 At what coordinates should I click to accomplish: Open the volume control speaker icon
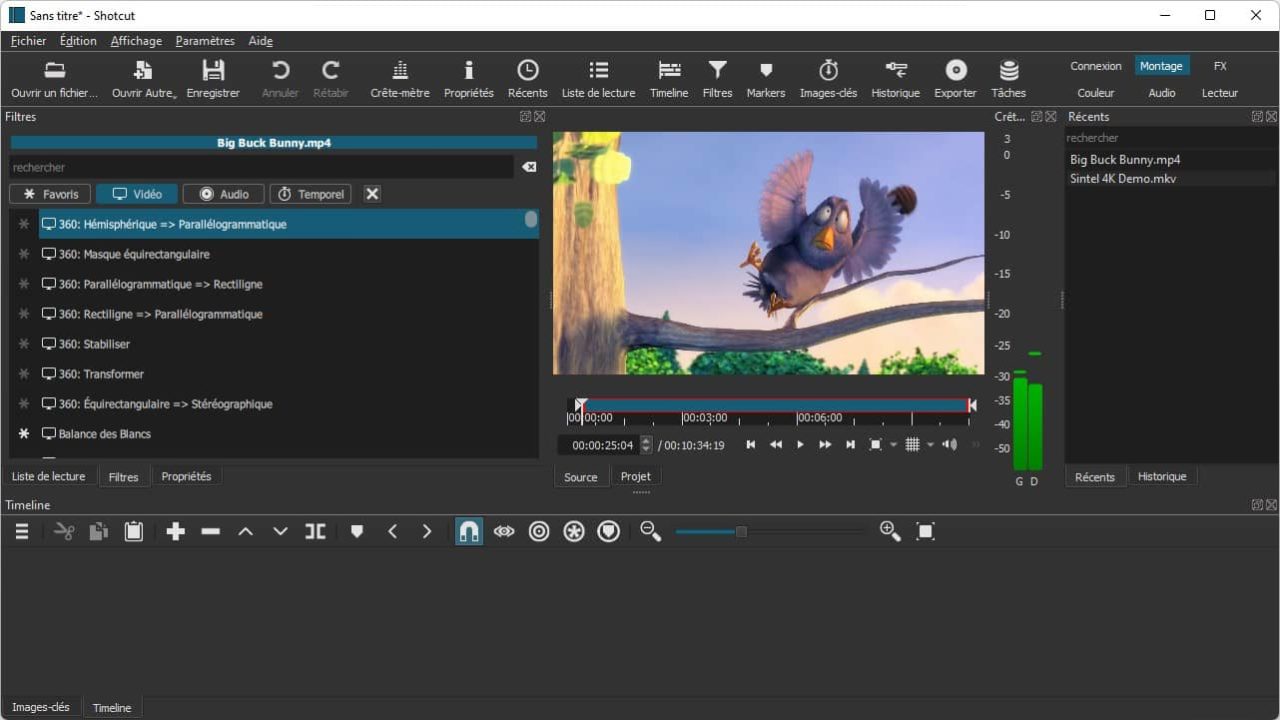point(949,445)
